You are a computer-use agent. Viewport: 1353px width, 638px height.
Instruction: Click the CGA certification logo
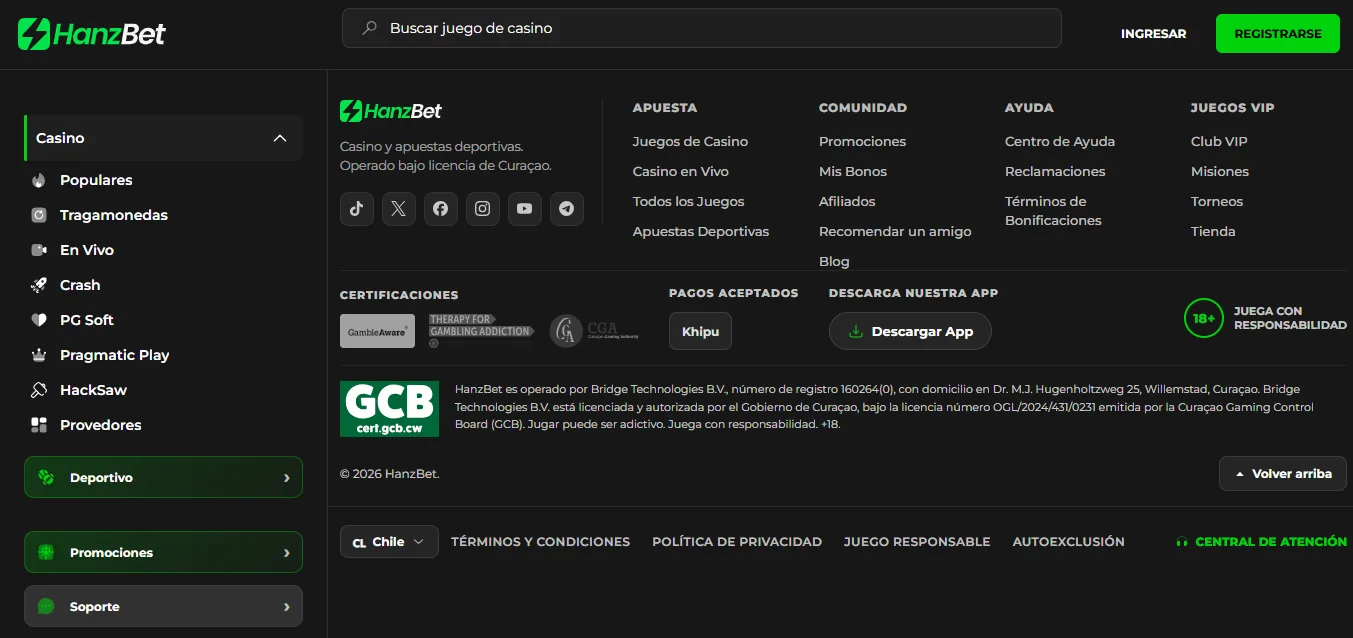(x=594, y=331)
